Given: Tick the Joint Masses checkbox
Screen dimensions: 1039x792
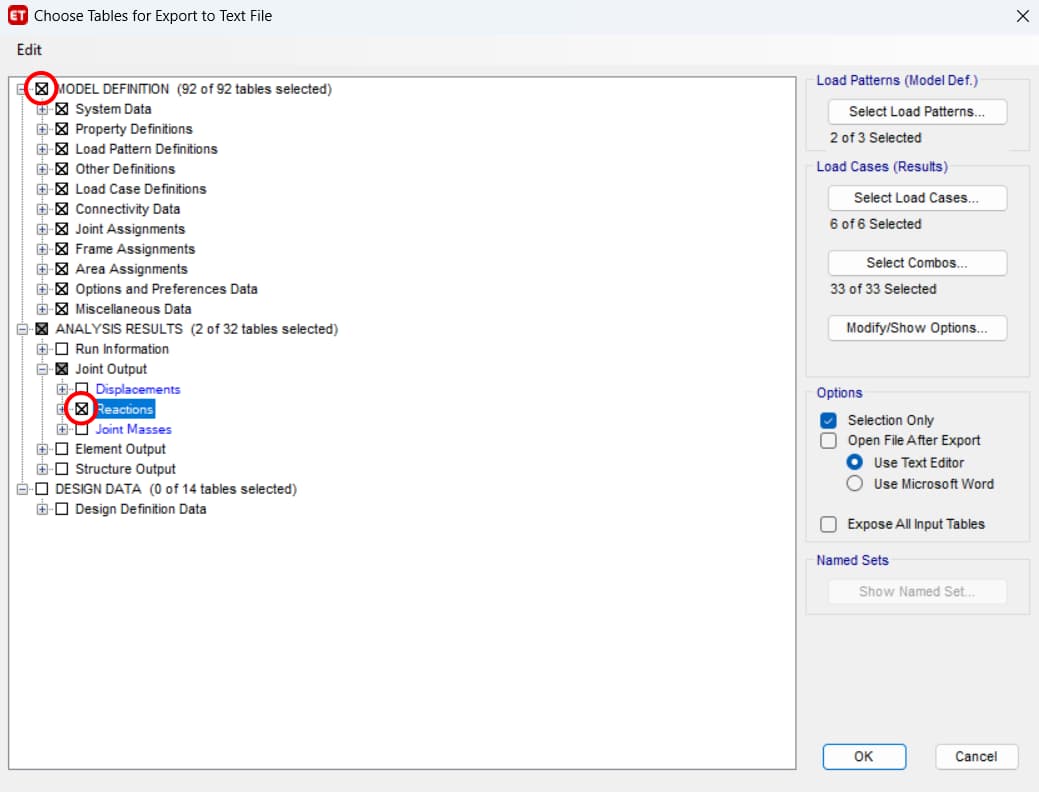Looking at the screenshot, I should pos(82,429).
